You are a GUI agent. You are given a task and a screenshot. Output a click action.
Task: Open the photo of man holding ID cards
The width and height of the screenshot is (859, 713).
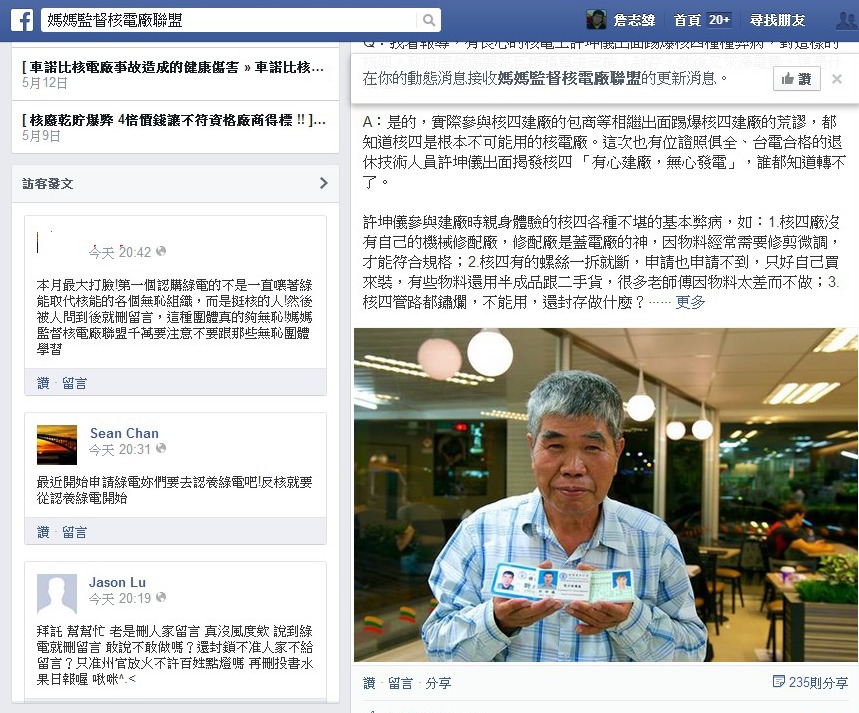click(606, 495)
